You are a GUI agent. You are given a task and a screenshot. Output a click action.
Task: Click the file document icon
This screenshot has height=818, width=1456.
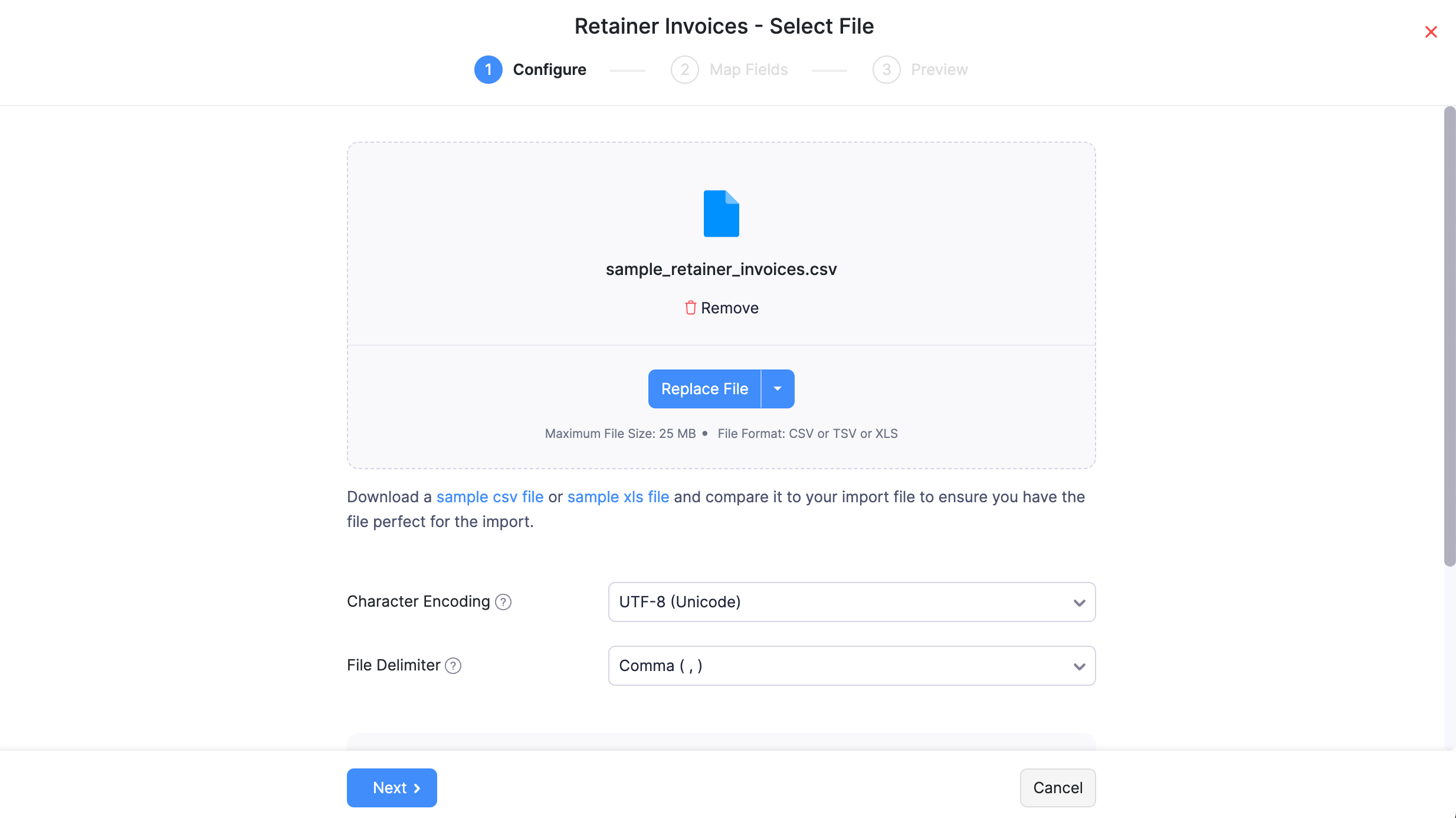coord(721,213)
